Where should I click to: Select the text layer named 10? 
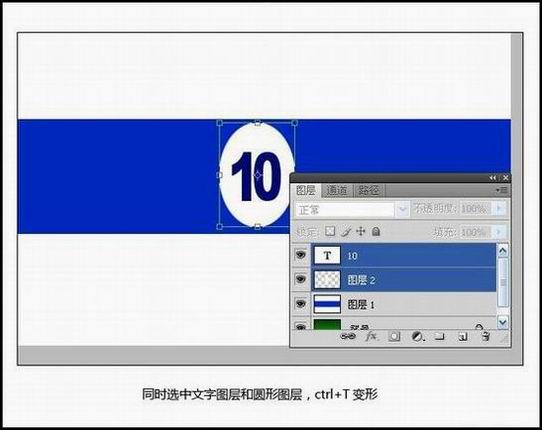click(x=404, y=255)
